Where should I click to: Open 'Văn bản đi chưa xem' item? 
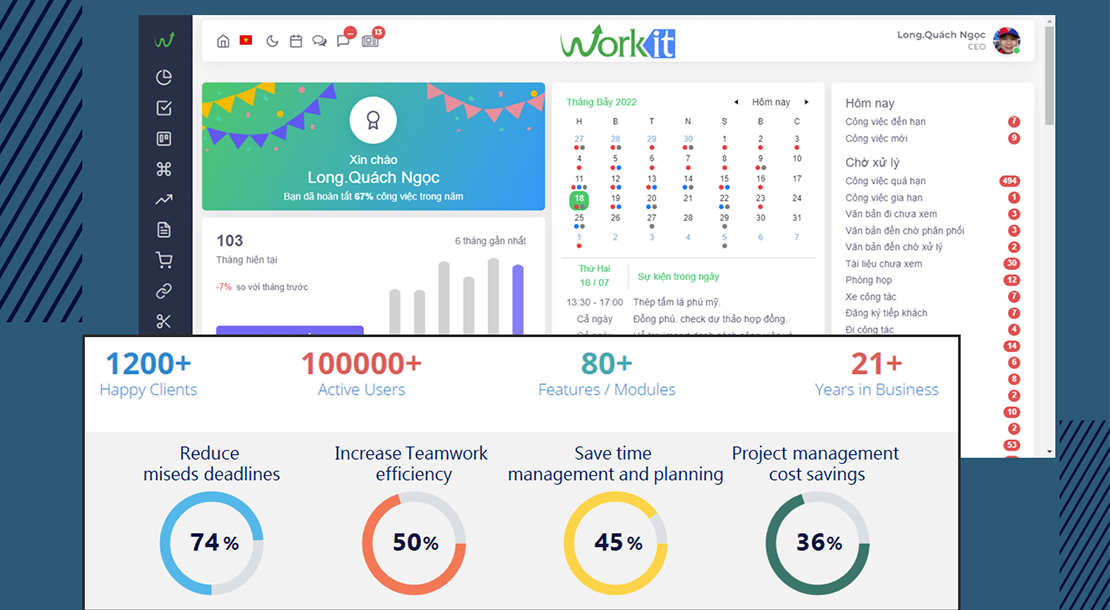pyautogui.click(x=891, y=214)
